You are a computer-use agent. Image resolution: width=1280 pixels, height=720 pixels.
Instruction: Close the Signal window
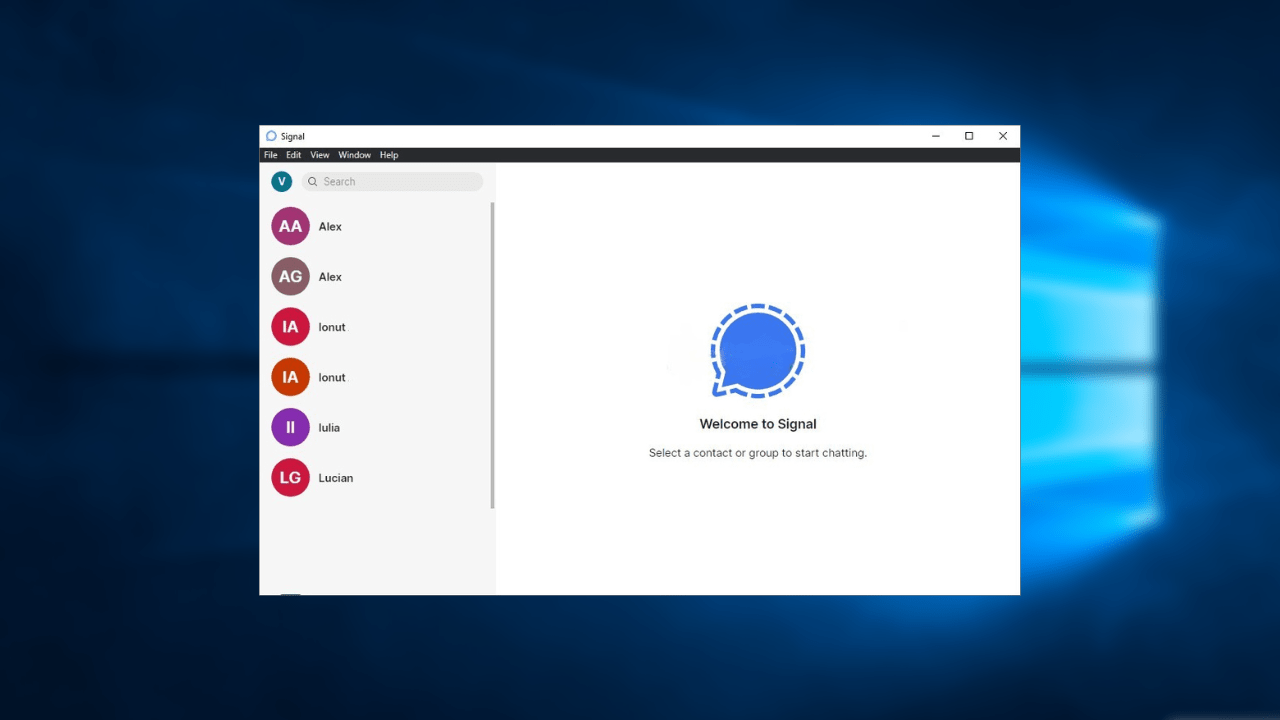[x=1003, y=136]
